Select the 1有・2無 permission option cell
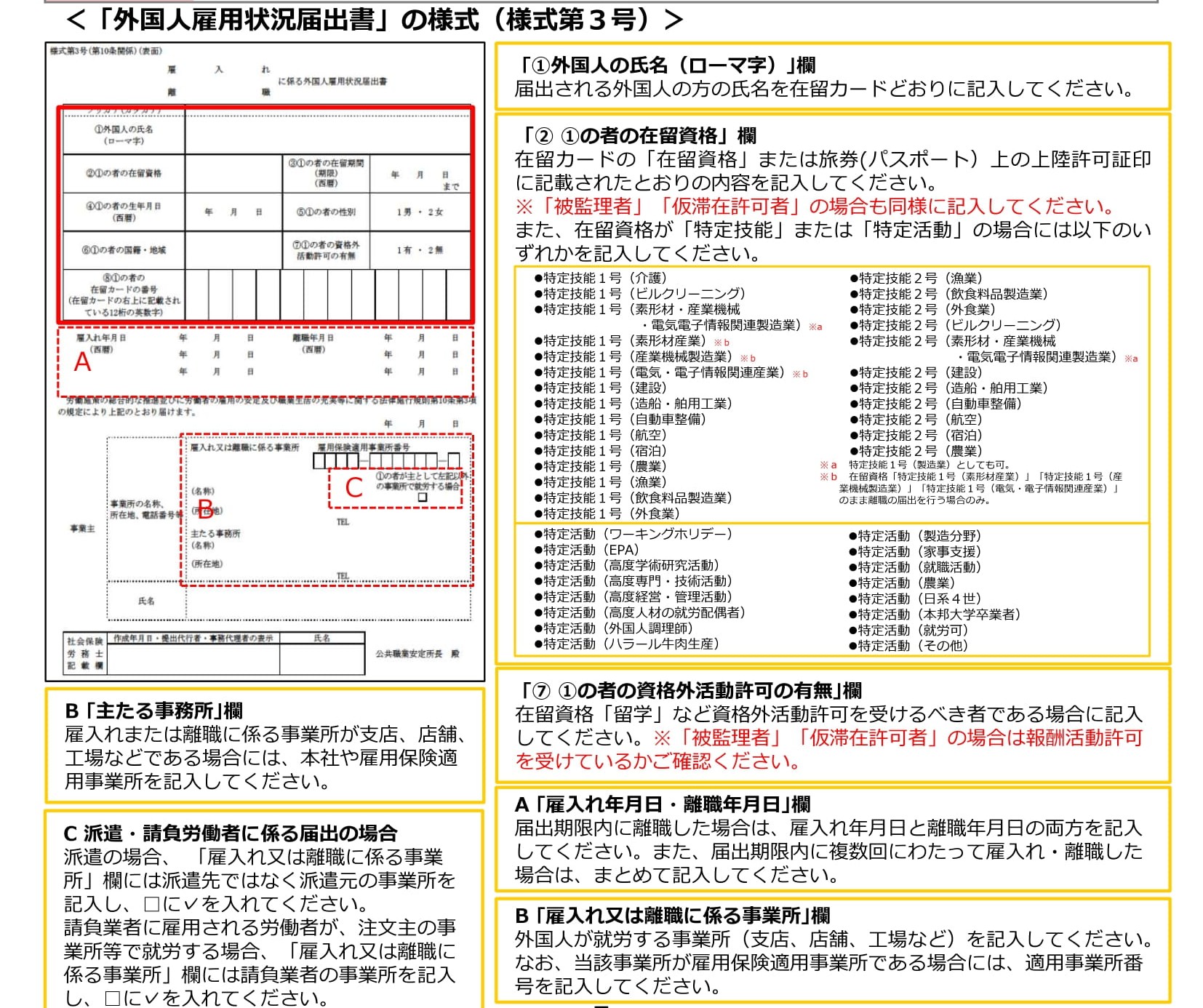This screenshot has width=1203, height=1008. (420, 250)
